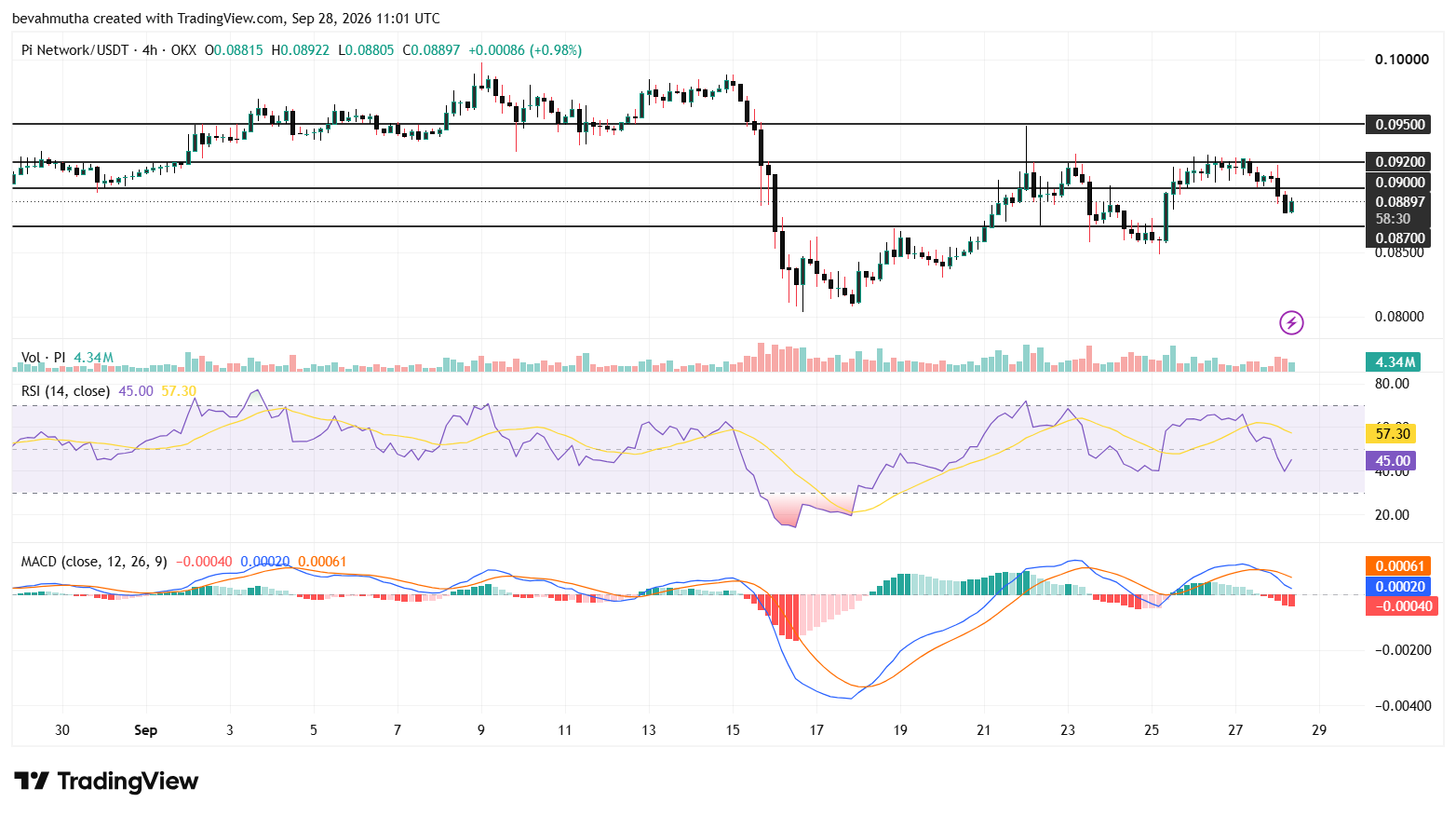Open the MACD (close, 12, 26, 9) label
The image size is (1456, 816).
94,562
